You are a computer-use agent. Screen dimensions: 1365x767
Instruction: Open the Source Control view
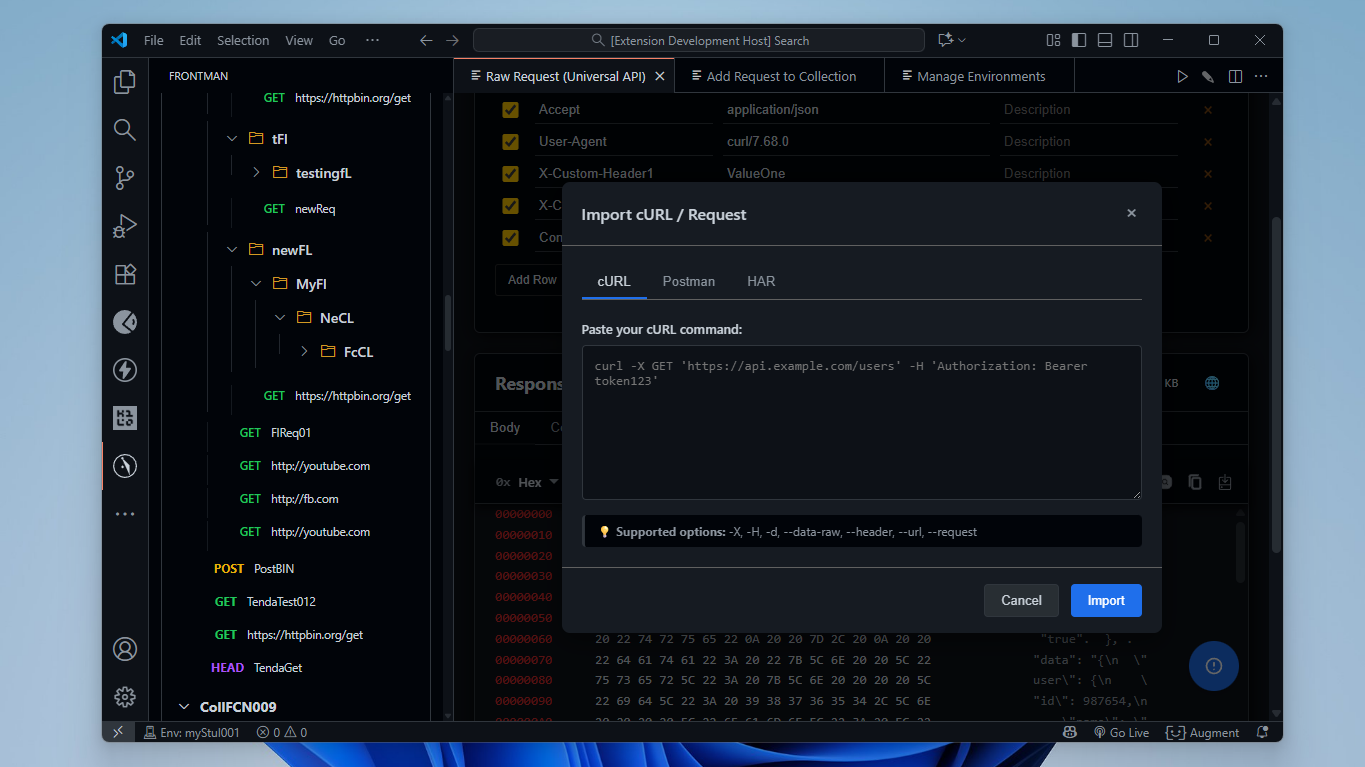click(x=125, y=178)
